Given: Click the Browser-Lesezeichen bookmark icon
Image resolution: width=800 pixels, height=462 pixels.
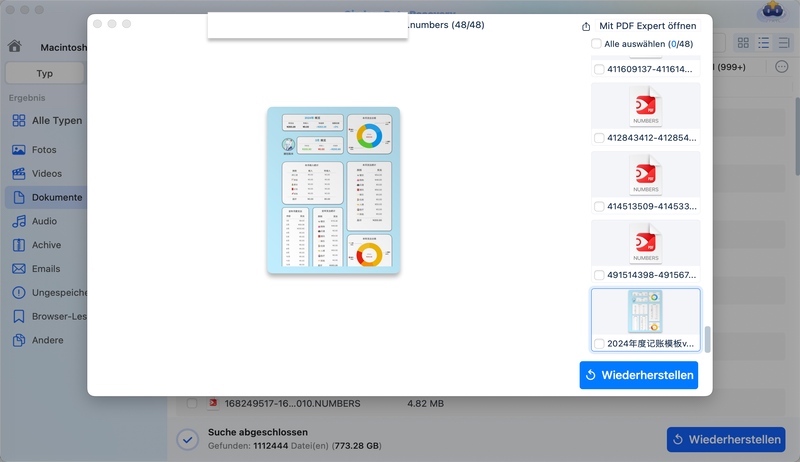Looking at the screenshot, I should (x=19, y=316).
